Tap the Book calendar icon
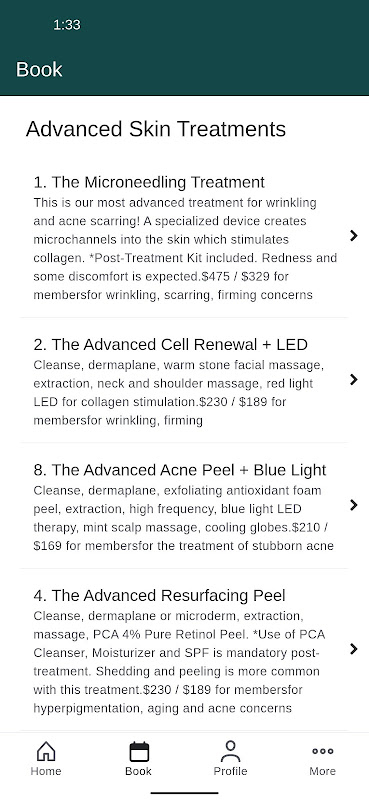This screenshot has width=369, height=800. [139, 752]
